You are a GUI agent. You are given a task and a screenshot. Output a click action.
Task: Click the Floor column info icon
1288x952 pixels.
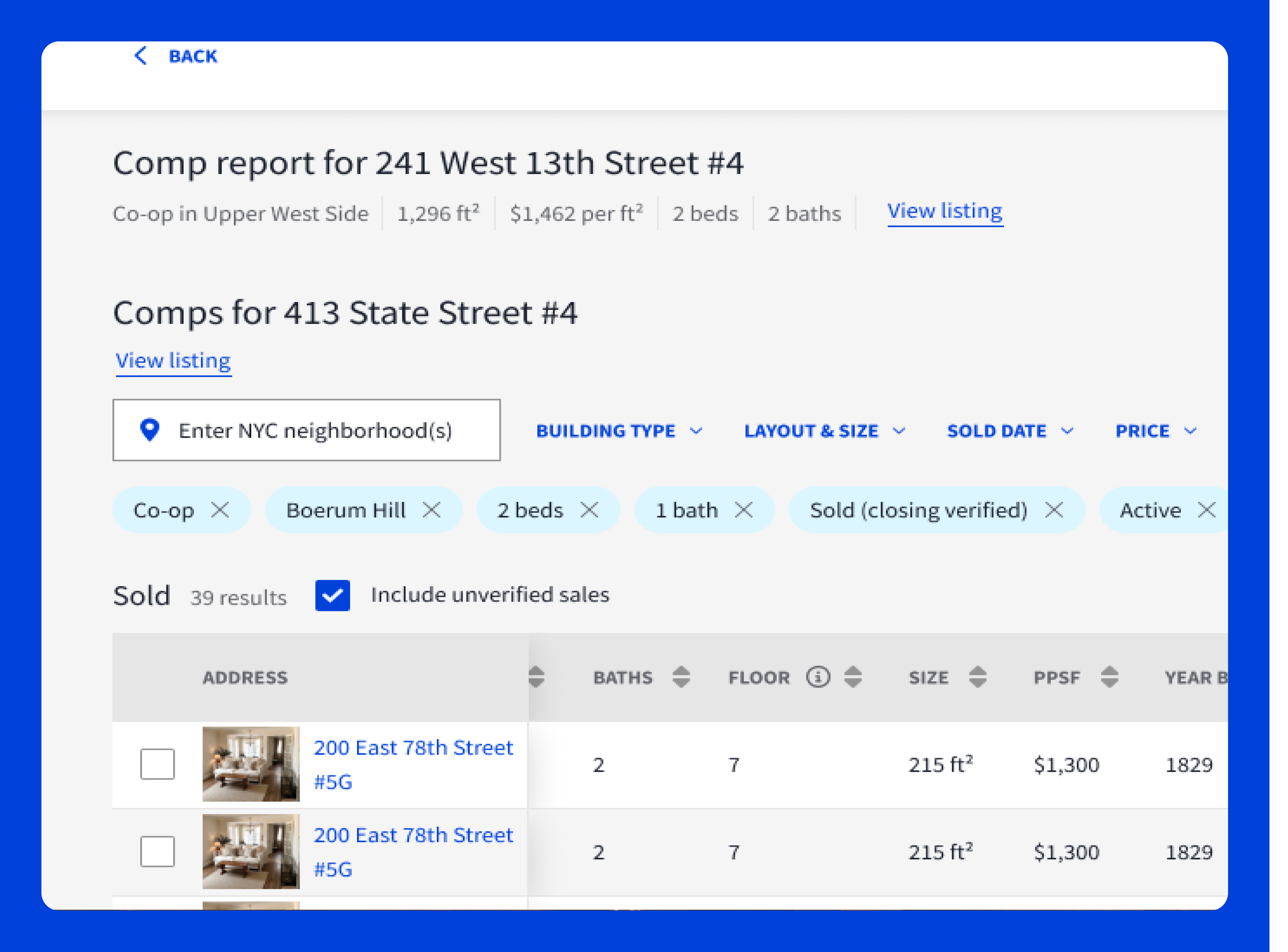pos(818,677)
